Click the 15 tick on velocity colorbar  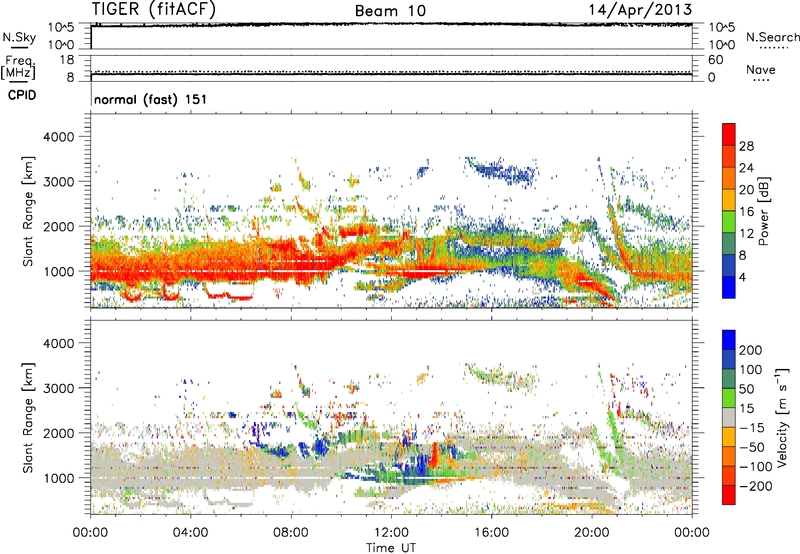pyautogui.click(x=746, y=409)
